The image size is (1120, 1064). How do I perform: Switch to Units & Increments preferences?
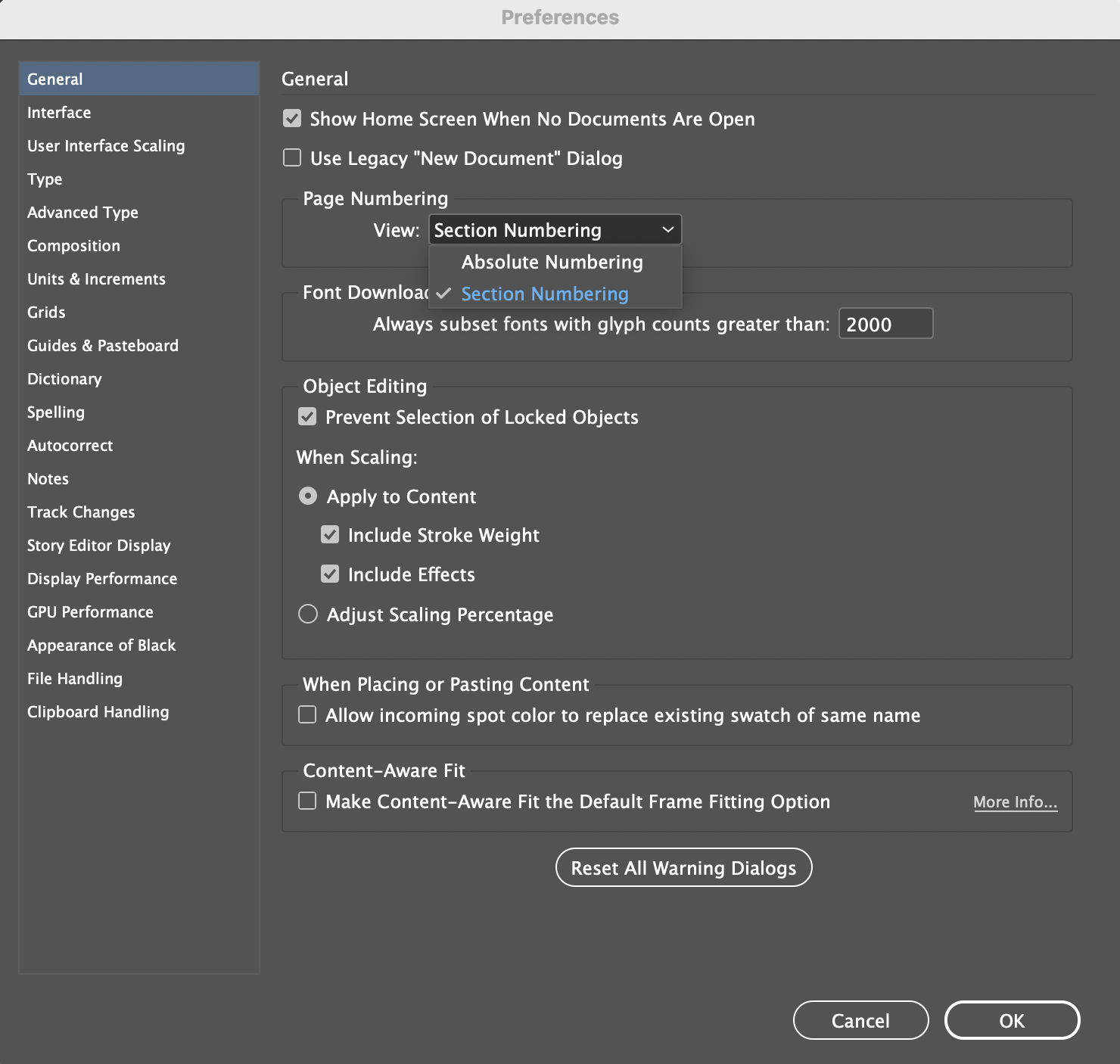click(96, 279)
